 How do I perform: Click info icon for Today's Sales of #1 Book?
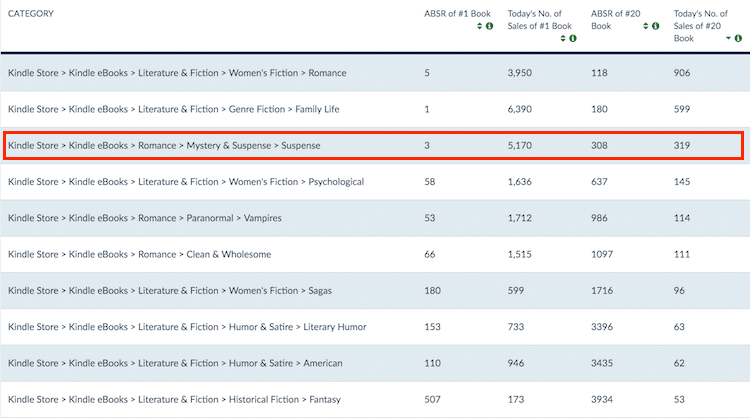click(573, 38)
